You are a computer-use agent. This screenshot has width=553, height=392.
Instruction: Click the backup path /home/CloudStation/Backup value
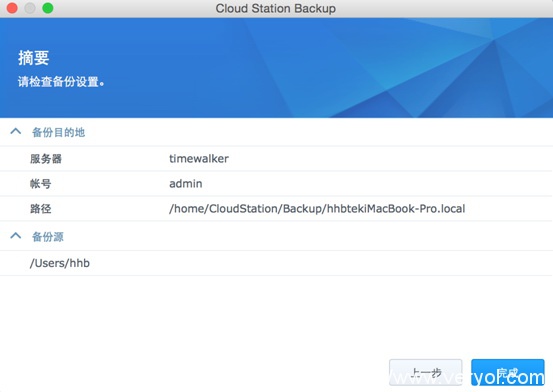317,209
